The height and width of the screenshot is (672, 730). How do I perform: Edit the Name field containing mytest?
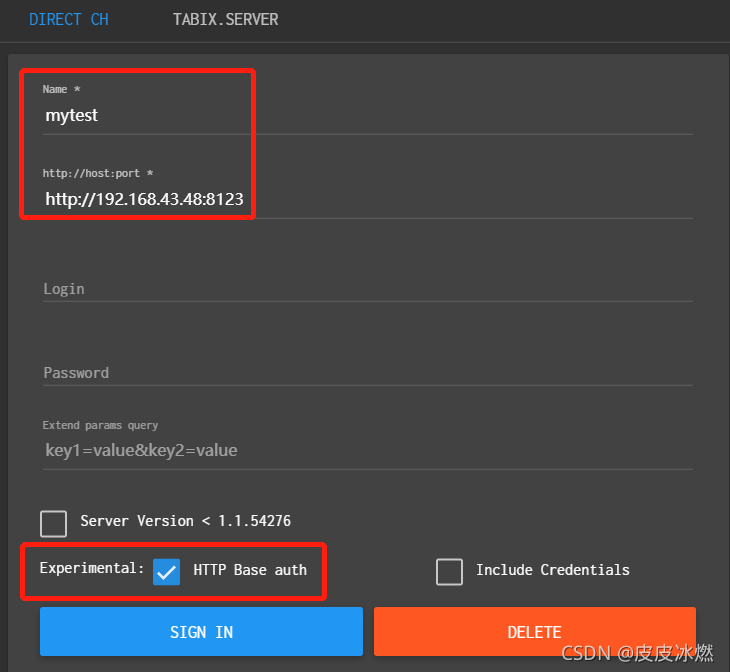(x=368, y=115)
